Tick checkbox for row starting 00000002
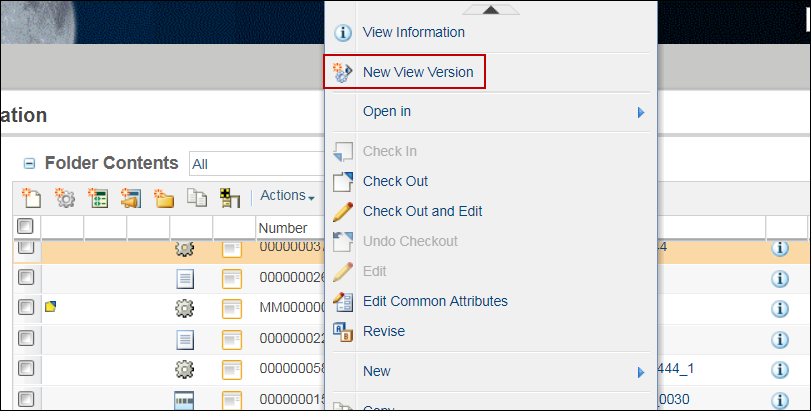 click(x=26, y=278)
